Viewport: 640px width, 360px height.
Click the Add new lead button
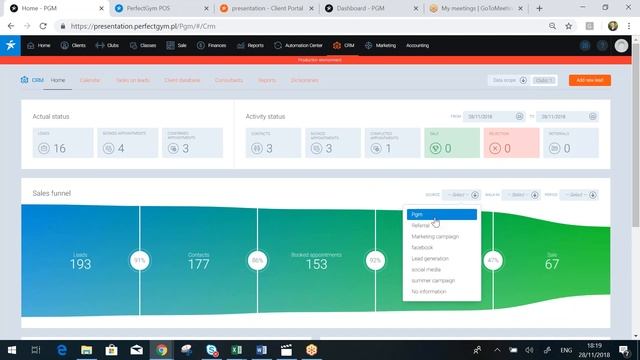point(590,80)
